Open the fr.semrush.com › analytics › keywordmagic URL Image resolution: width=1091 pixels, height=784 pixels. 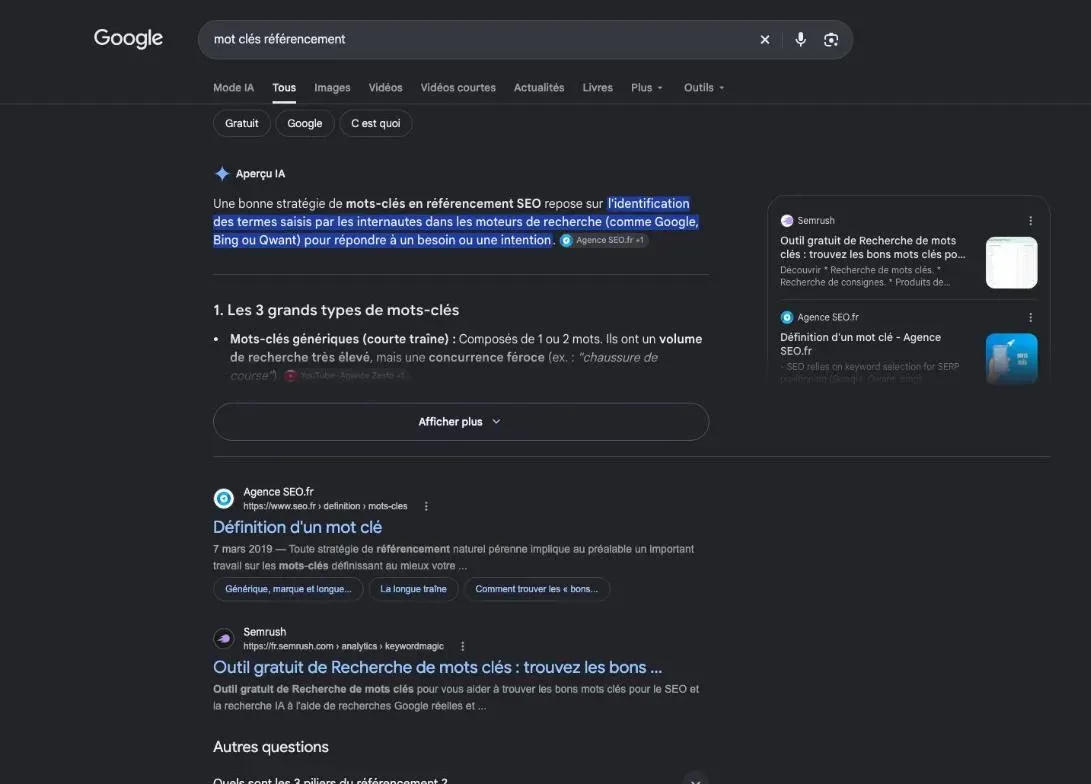coord(343,646)
